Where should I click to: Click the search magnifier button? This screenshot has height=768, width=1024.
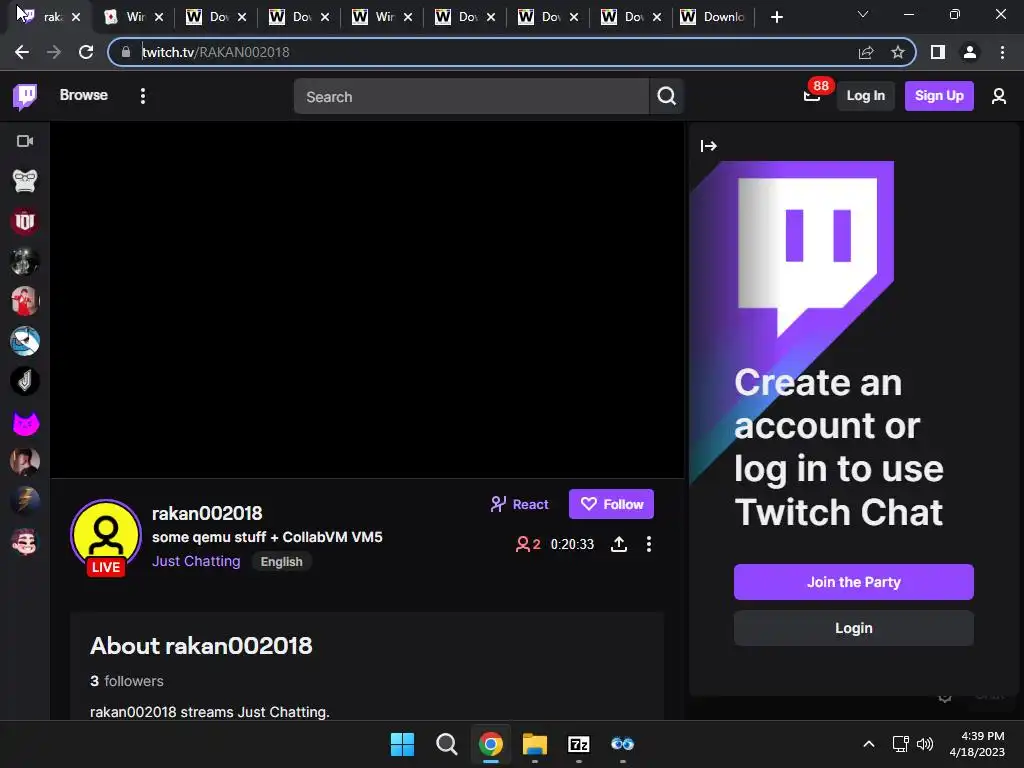(x=666, y=97)
